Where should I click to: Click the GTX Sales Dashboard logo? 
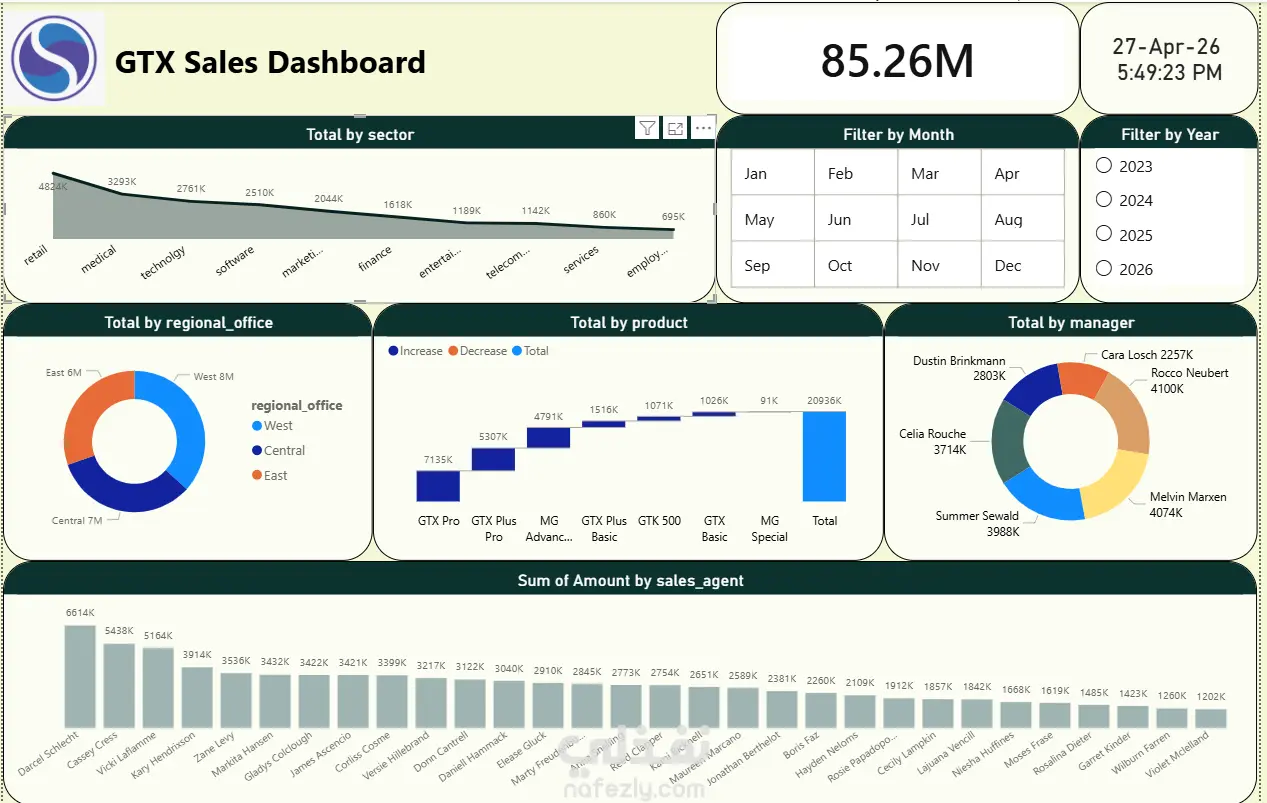coord(54,59)
